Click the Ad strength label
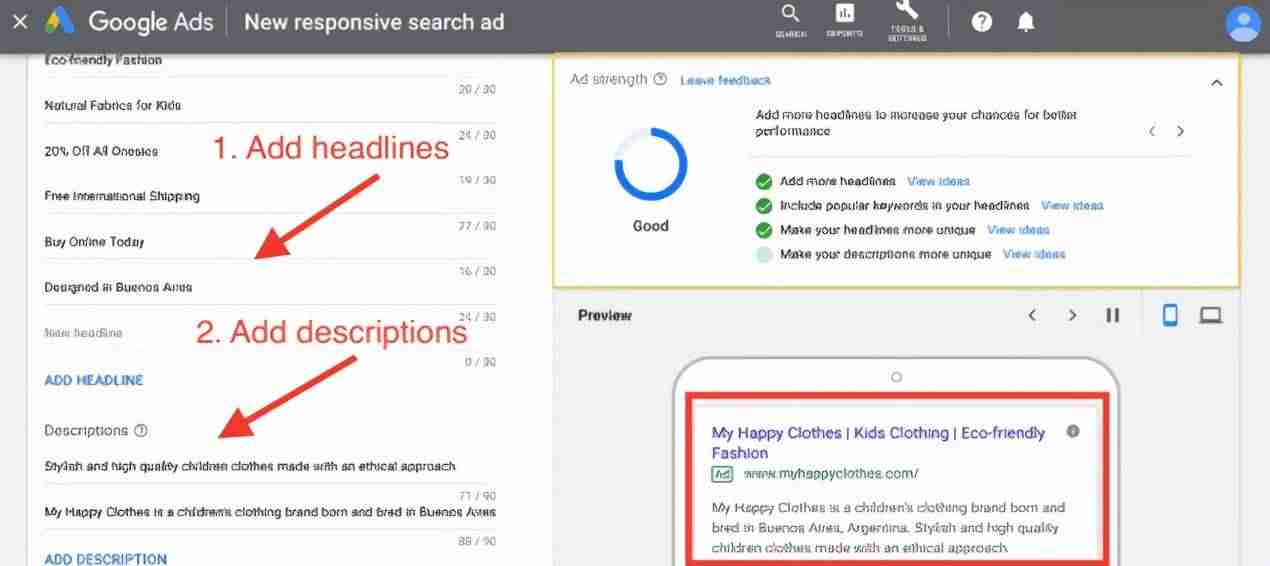This screenshot has width=1270, height=566. tap(609, 79)
